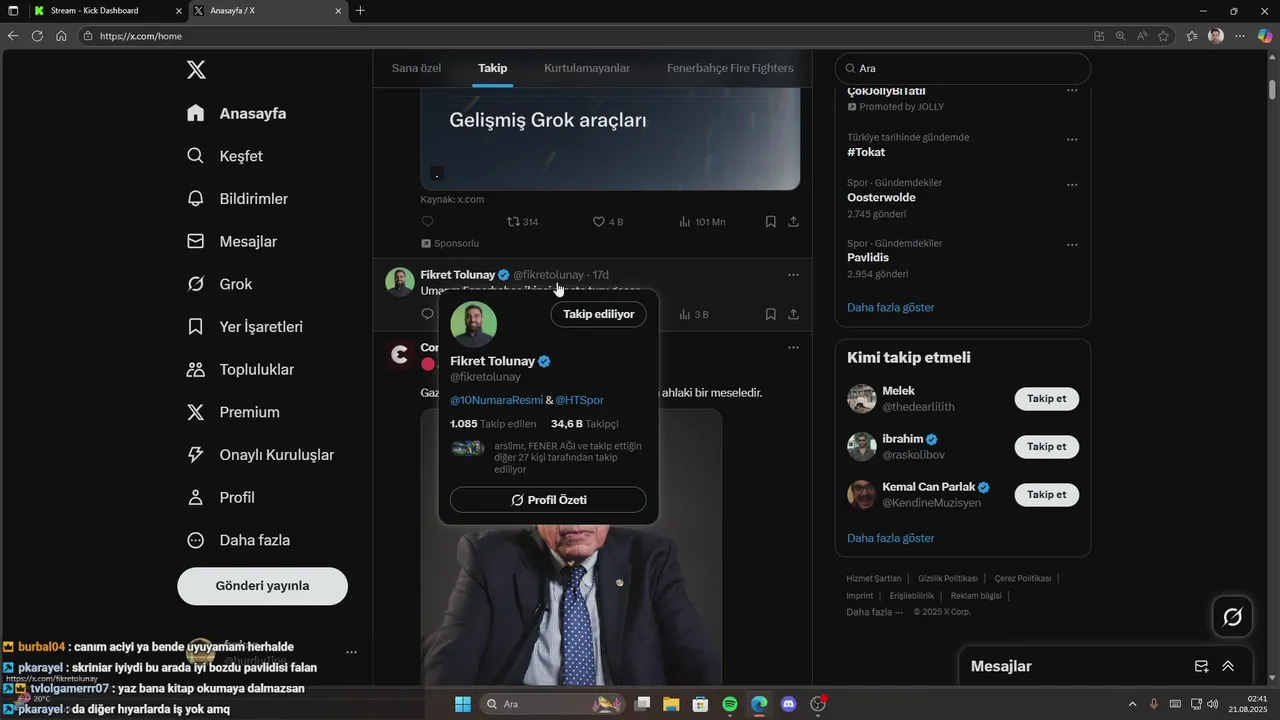Repost the Grok post with 314 reposts
Screen dimensions: 1280x720
[523, 222]
